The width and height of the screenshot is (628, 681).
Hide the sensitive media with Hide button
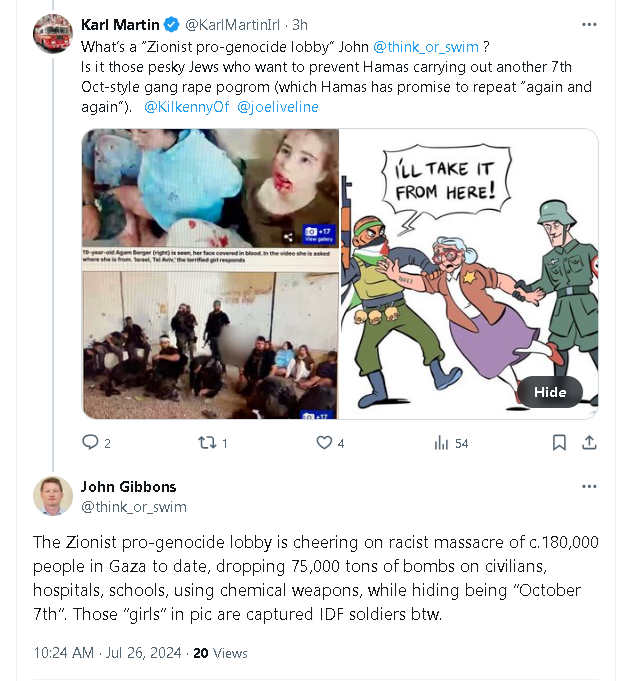[x=550, y=392]
